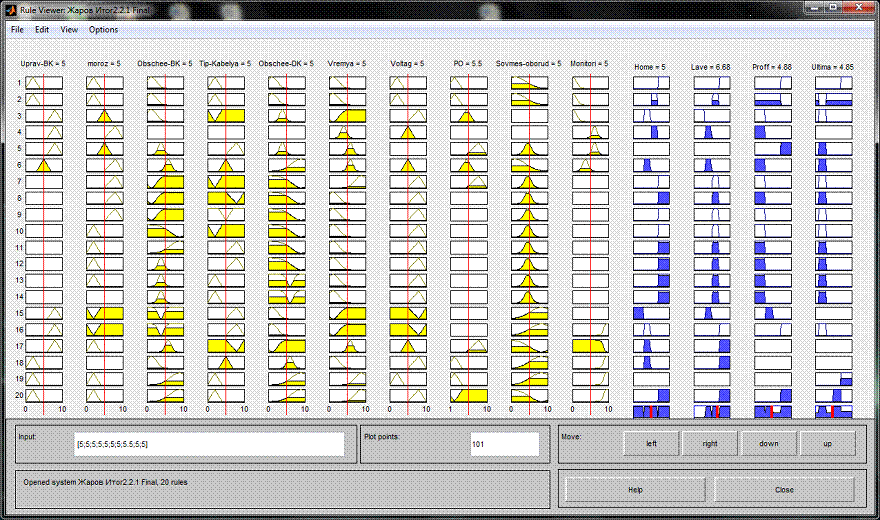Click the aggregated Home output plot at bottom
Screen dimensions: 880x520
coord(651,412)
